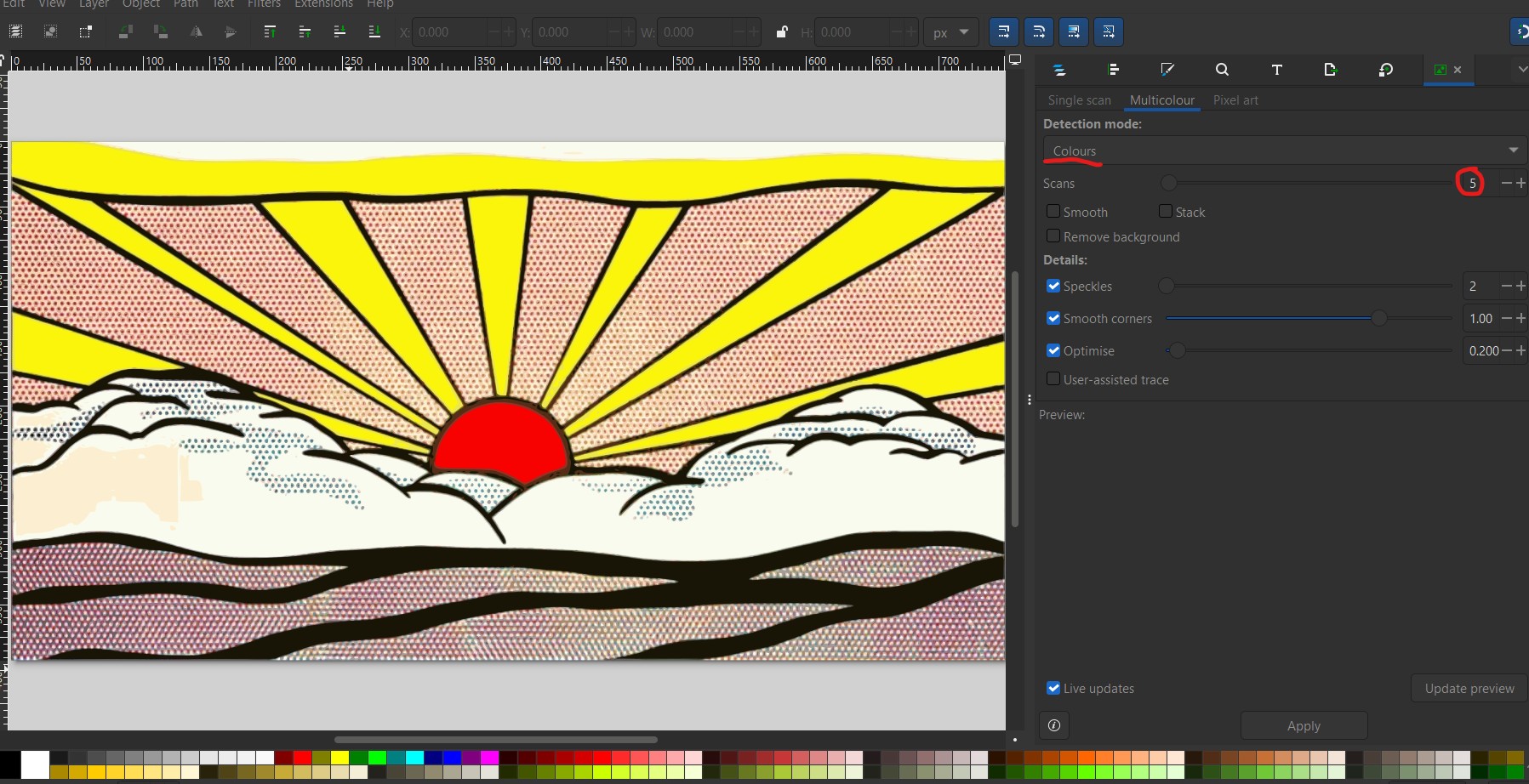The width and height of the screenshot is (1529, 784).
Task: Rotate selection 90° counter-clockwise icon
Action: click(125, 31)
